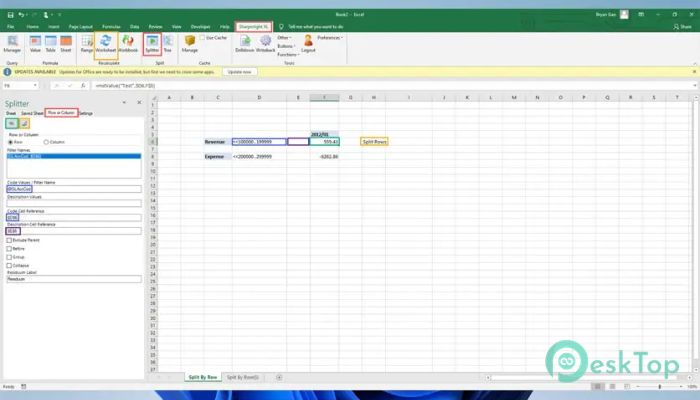700x400 pixels.
Task: Click the macro record status bar icon
Action: tap(24, 387)
